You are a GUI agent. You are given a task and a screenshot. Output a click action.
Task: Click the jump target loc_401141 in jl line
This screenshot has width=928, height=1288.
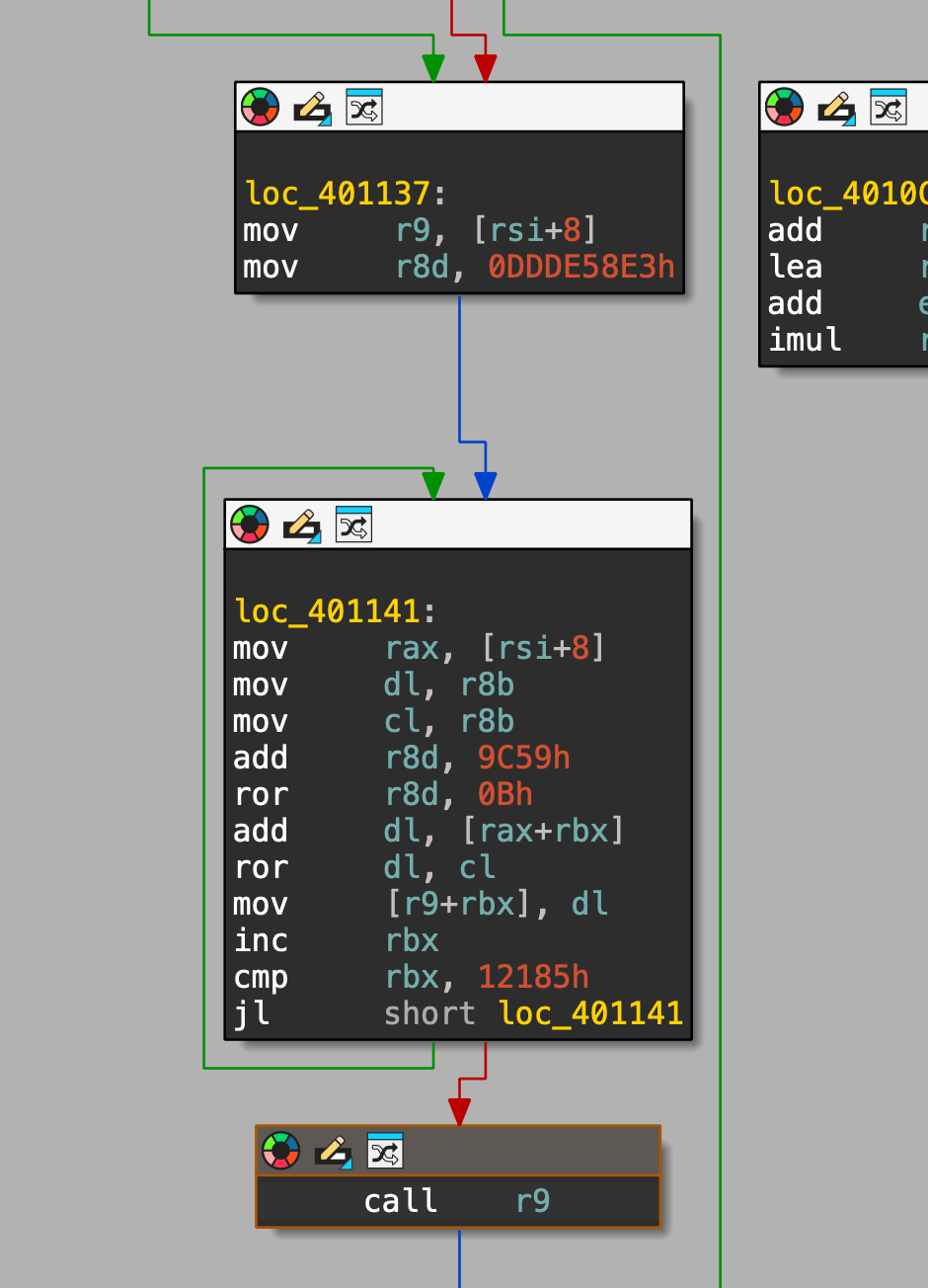pyautogui.click(x=591, y=1013)
